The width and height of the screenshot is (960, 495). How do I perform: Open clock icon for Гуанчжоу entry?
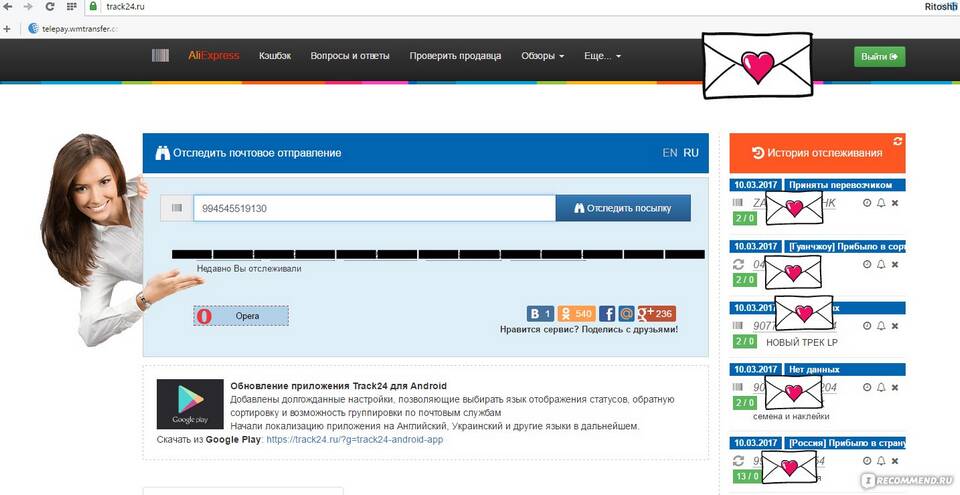tap(867, 264)
